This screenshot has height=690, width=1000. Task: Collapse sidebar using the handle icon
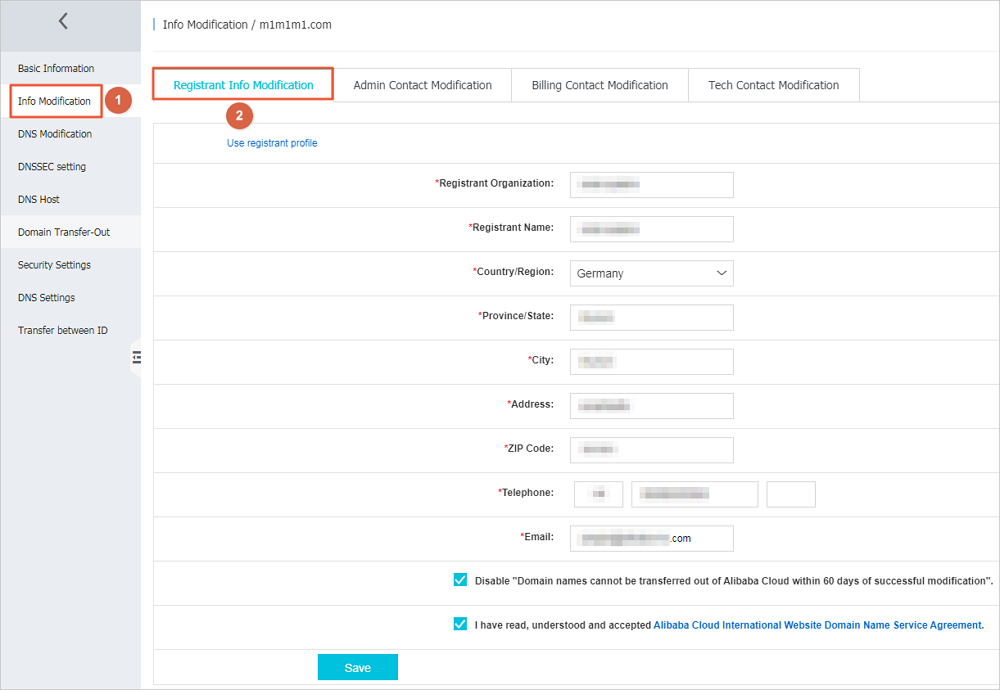click(x=136, y=357)
